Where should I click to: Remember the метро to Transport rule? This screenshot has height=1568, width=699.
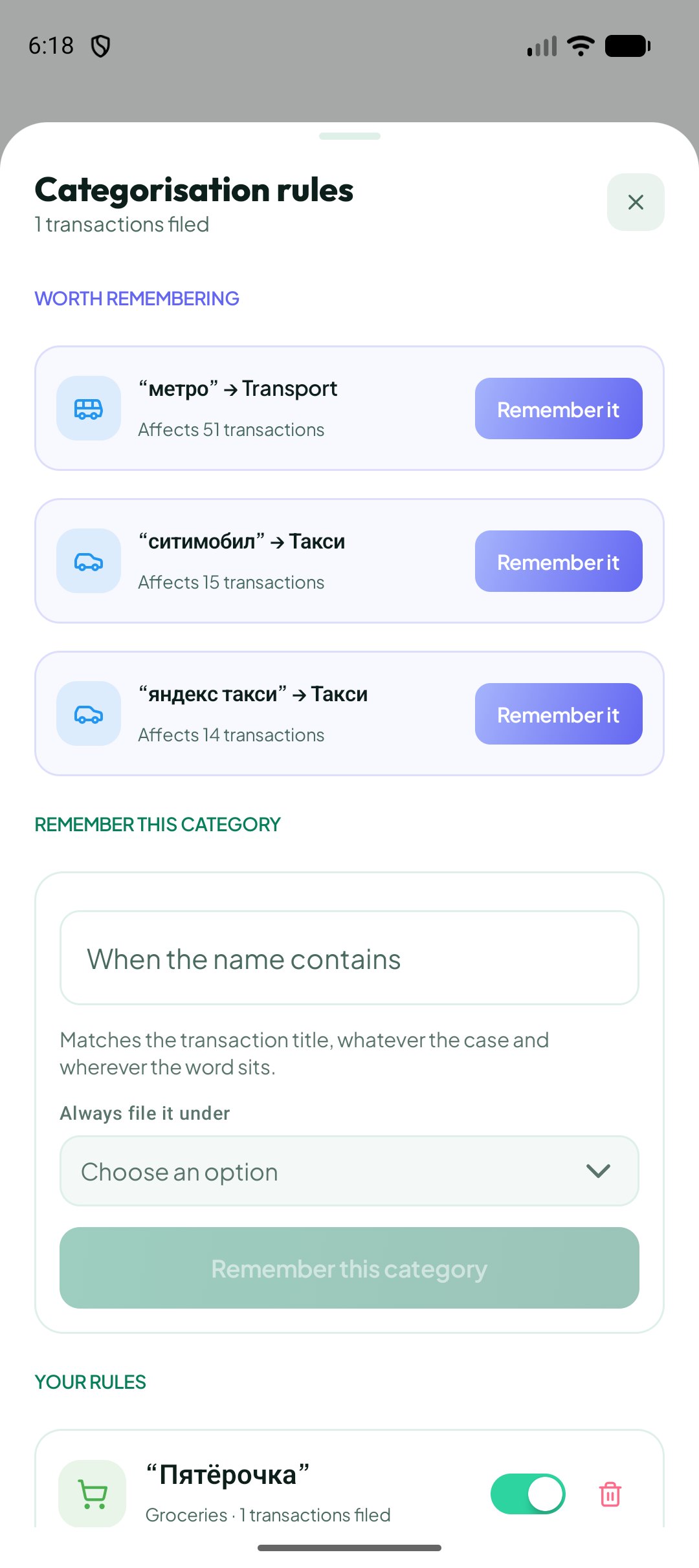[559, 409]
